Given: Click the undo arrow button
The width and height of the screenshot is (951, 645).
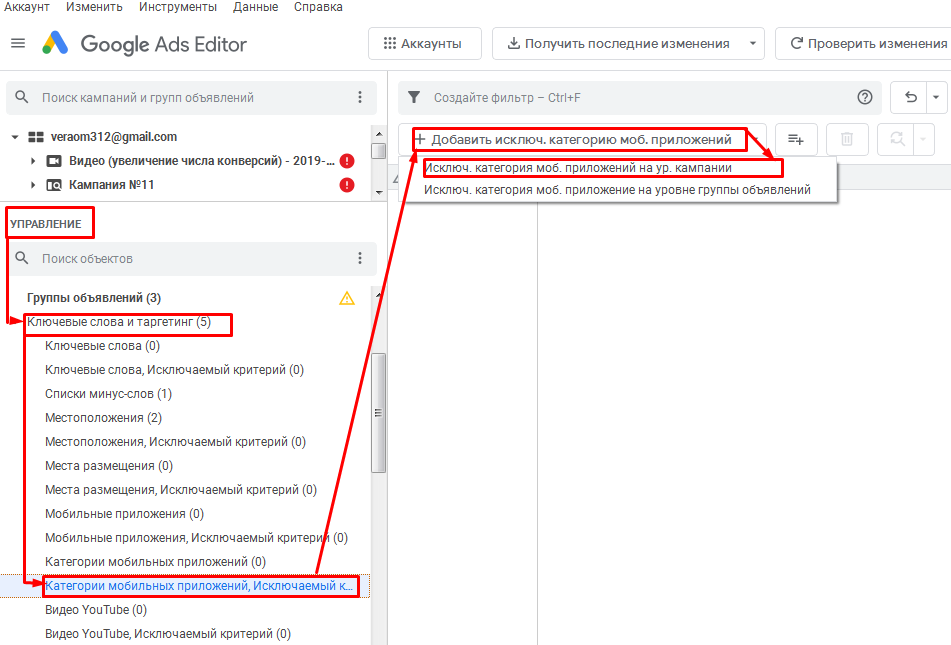Looking at the screenshot, I should 910,97.
